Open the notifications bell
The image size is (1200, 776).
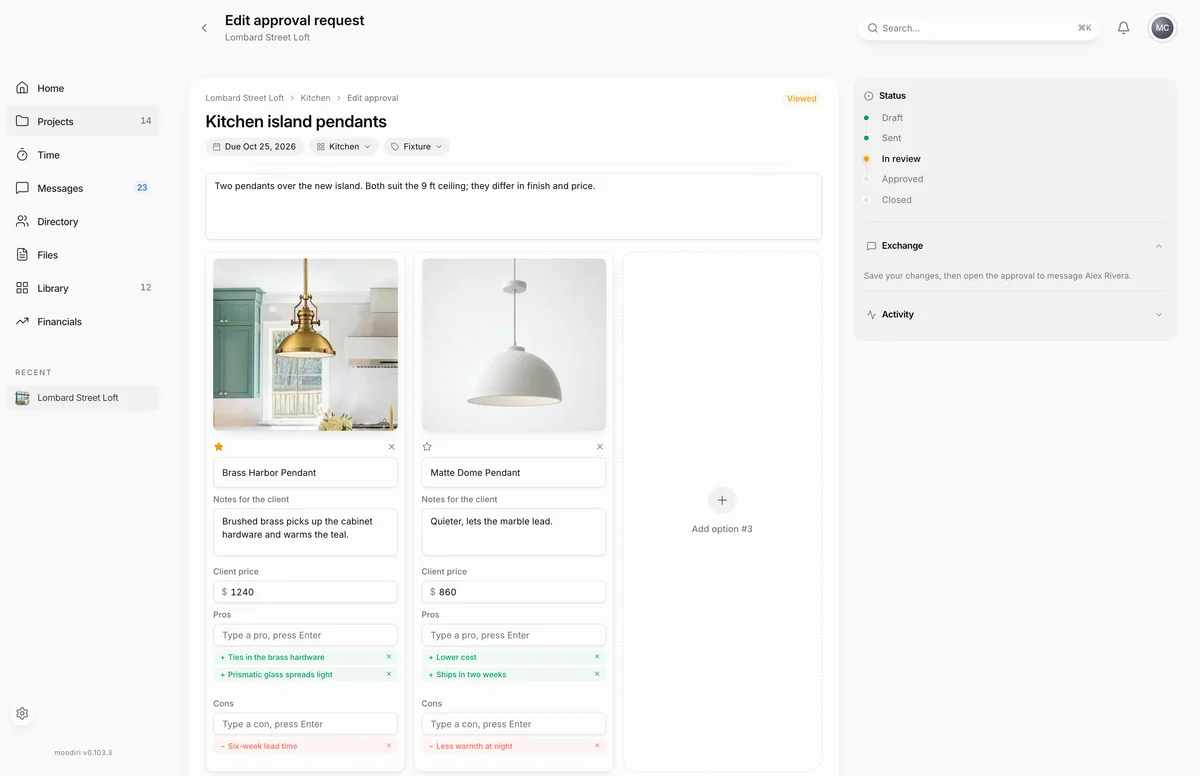click(x=1123, y=28)
